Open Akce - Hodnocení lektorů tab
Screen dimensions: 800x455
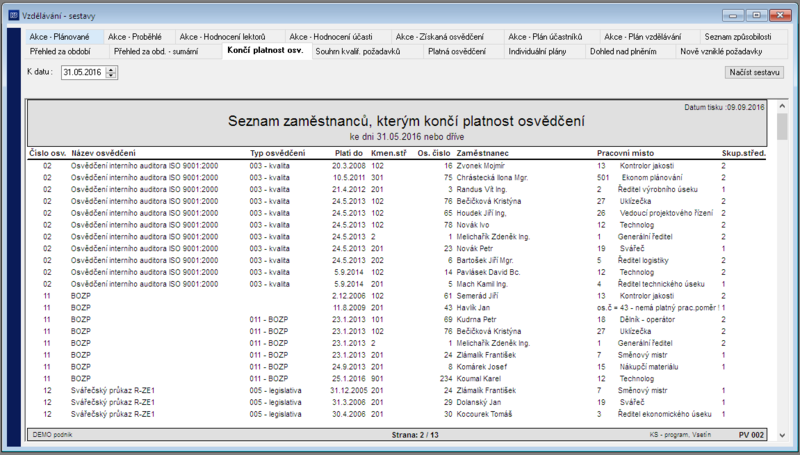click(x=230, y=37)
